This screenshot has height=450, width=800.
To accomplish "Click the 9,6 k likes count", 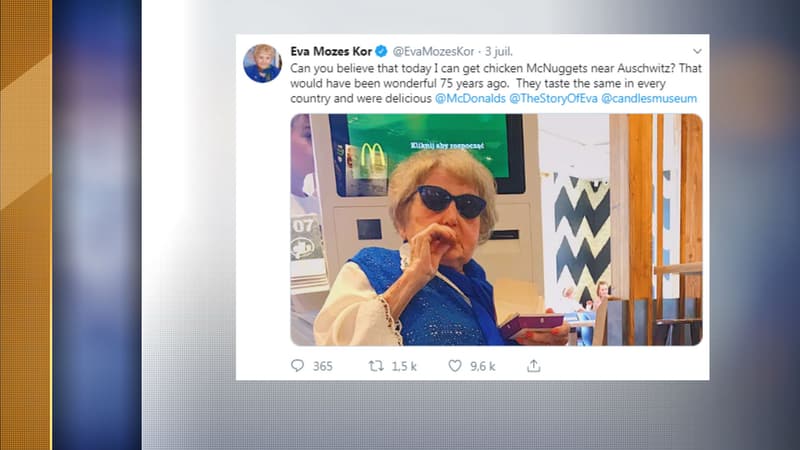I will tap(483, 366).
